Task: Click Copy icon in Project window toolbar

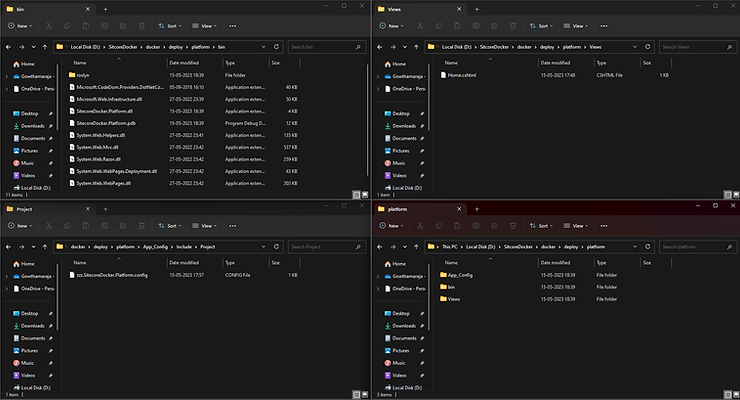Action: pyautogui.click(x=67, y=226)
